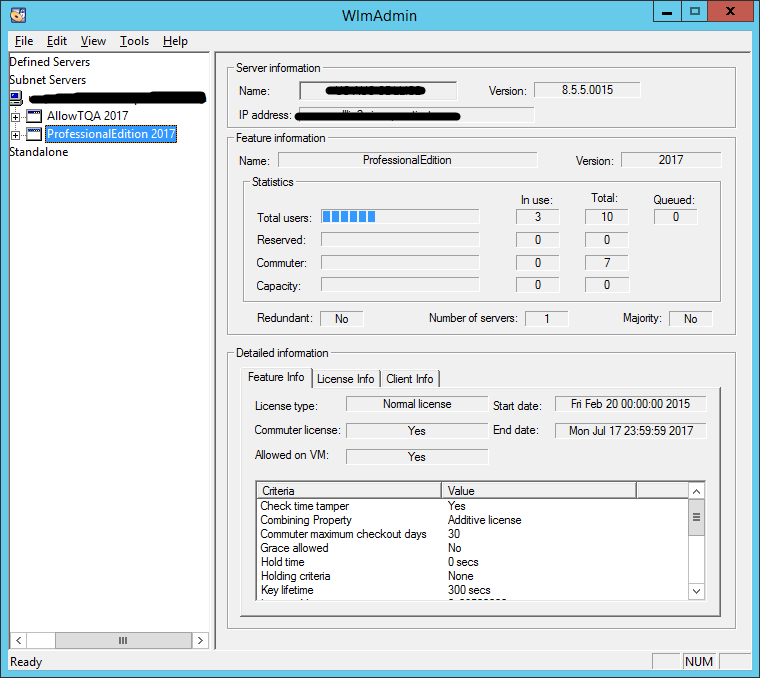Click the tree pane scroll right arrow

[200, 640]
